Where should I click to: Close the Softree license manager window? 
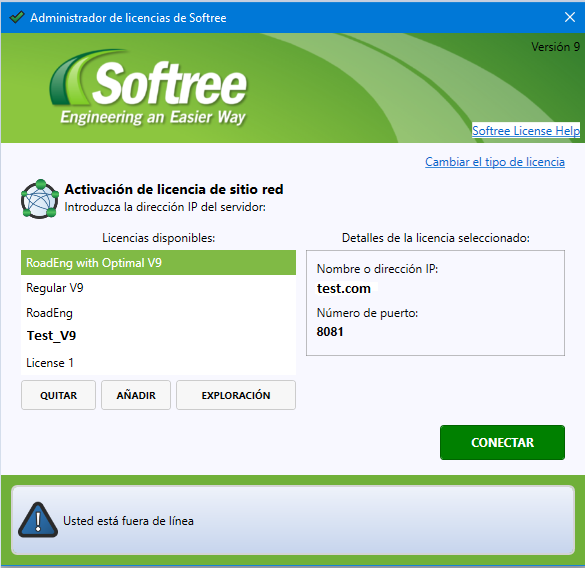(x=570, y=17)
